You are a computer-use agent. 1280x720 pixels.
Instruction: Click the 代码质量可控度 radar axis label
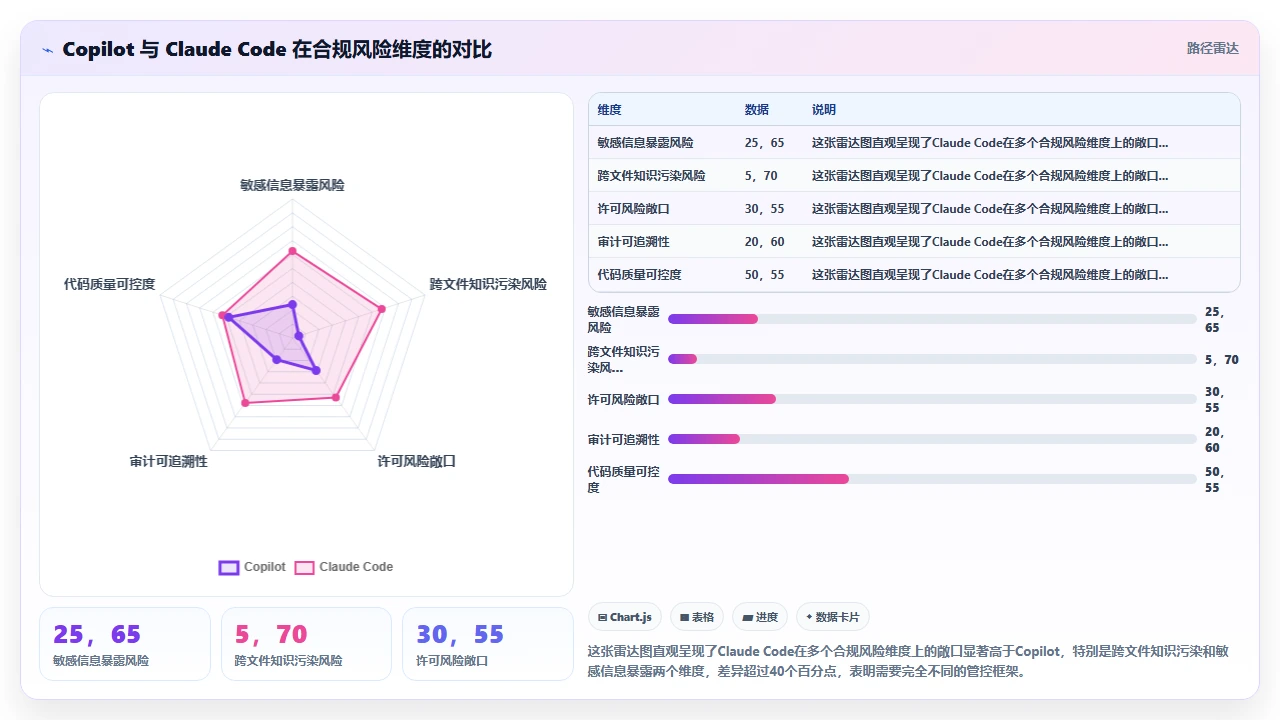(110, 284)
